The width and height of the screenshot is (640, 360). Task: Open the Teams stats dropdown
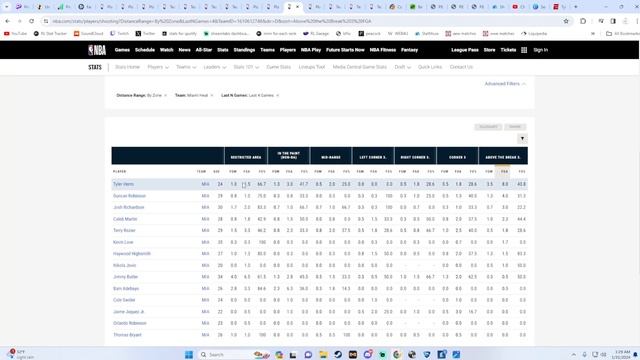tap(186, 67)
